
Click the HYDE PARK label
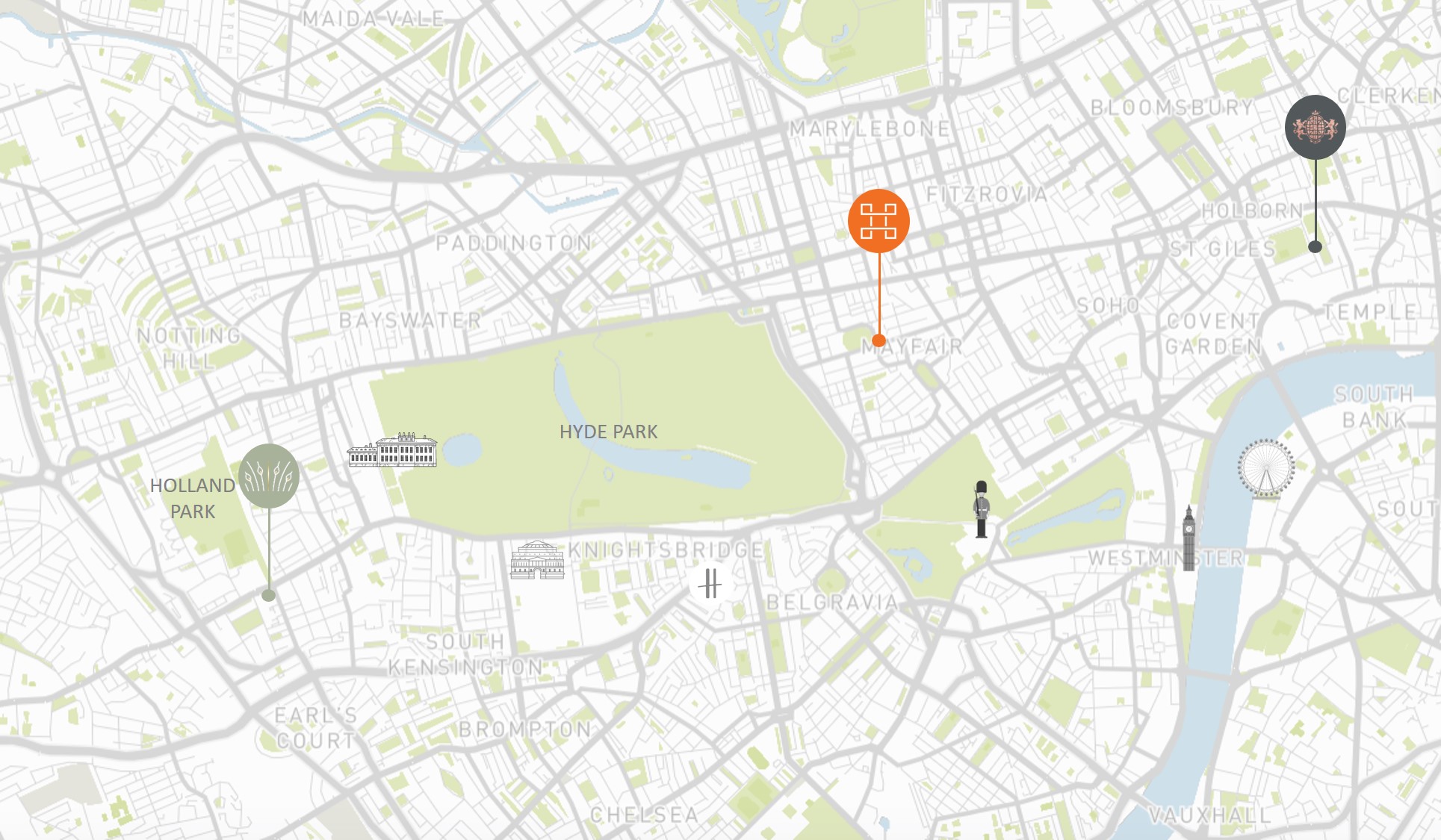(609, 432)
